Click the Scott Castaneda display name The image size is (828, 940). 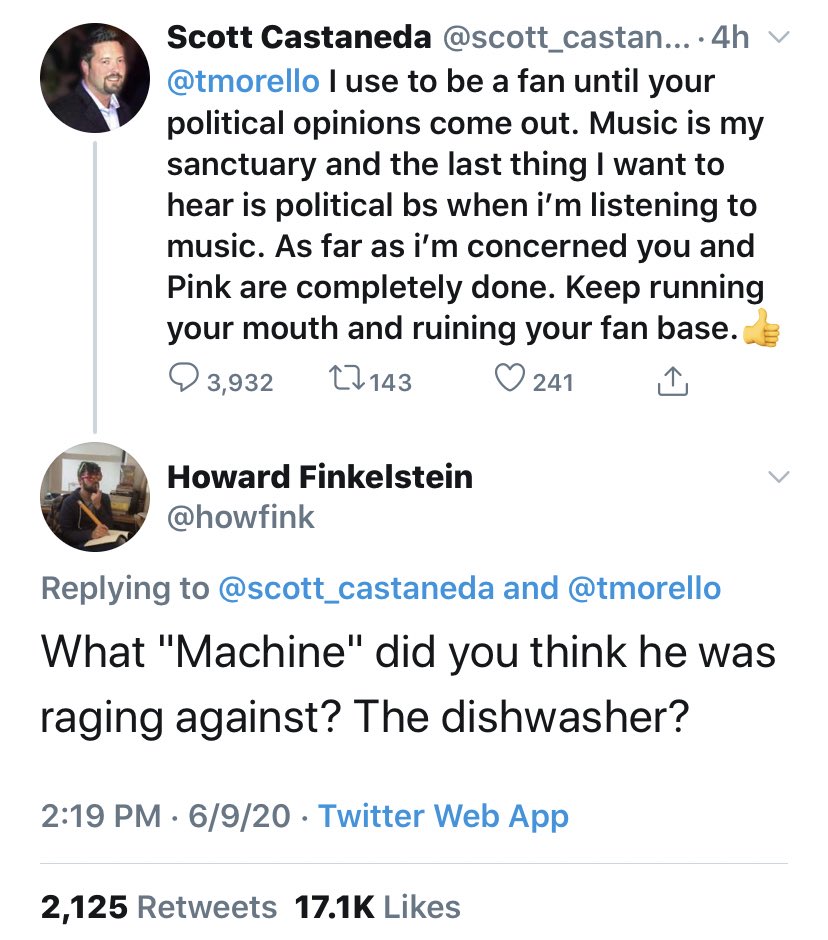295,38
